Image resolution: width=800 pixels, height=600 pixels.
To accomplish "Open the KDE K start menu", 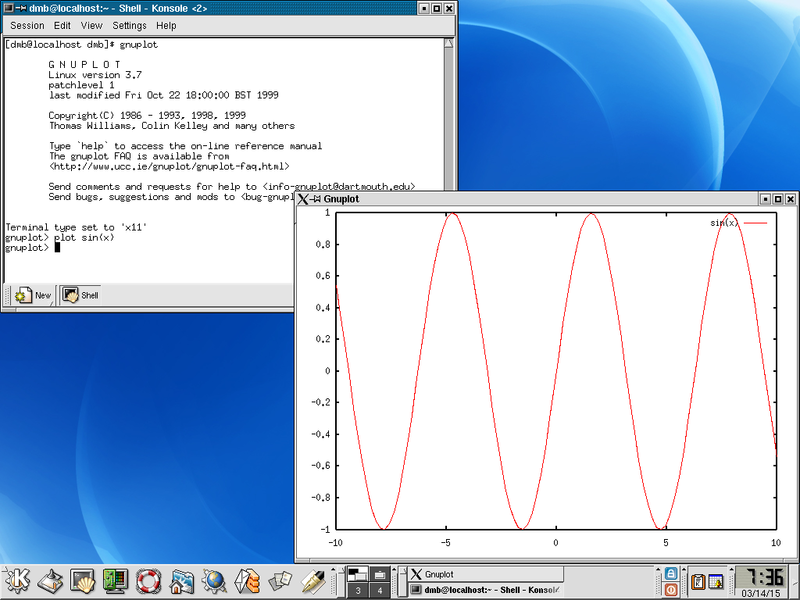I will click(17, 581).
